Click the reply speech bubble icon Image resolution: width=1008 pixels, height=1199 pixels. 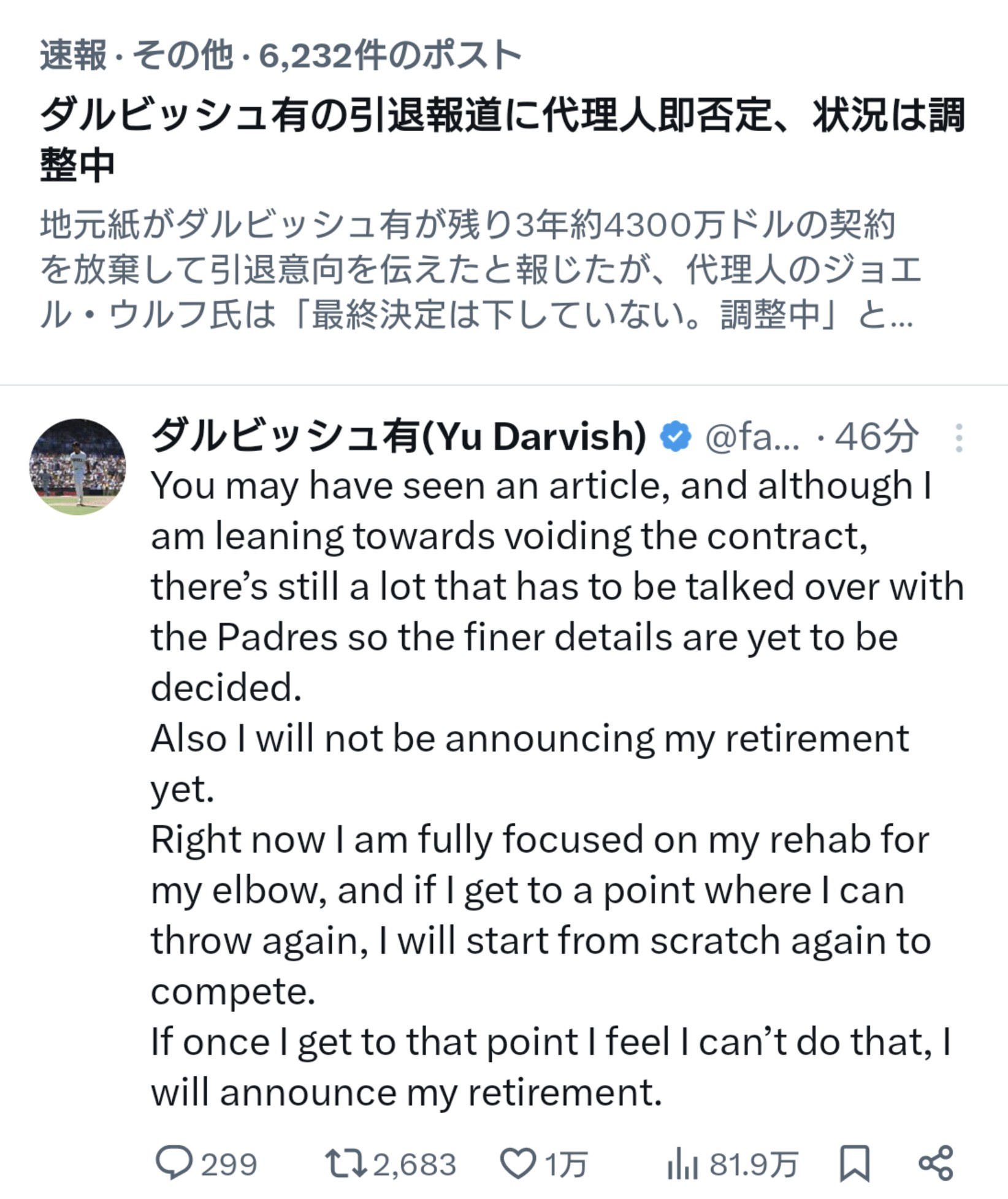click(174, 1163)
